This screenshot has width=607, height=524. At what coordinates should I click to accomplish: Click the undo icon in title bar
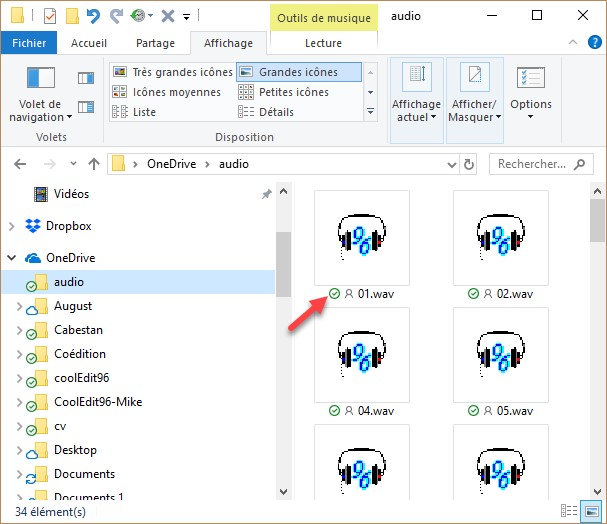pos(93,16)
